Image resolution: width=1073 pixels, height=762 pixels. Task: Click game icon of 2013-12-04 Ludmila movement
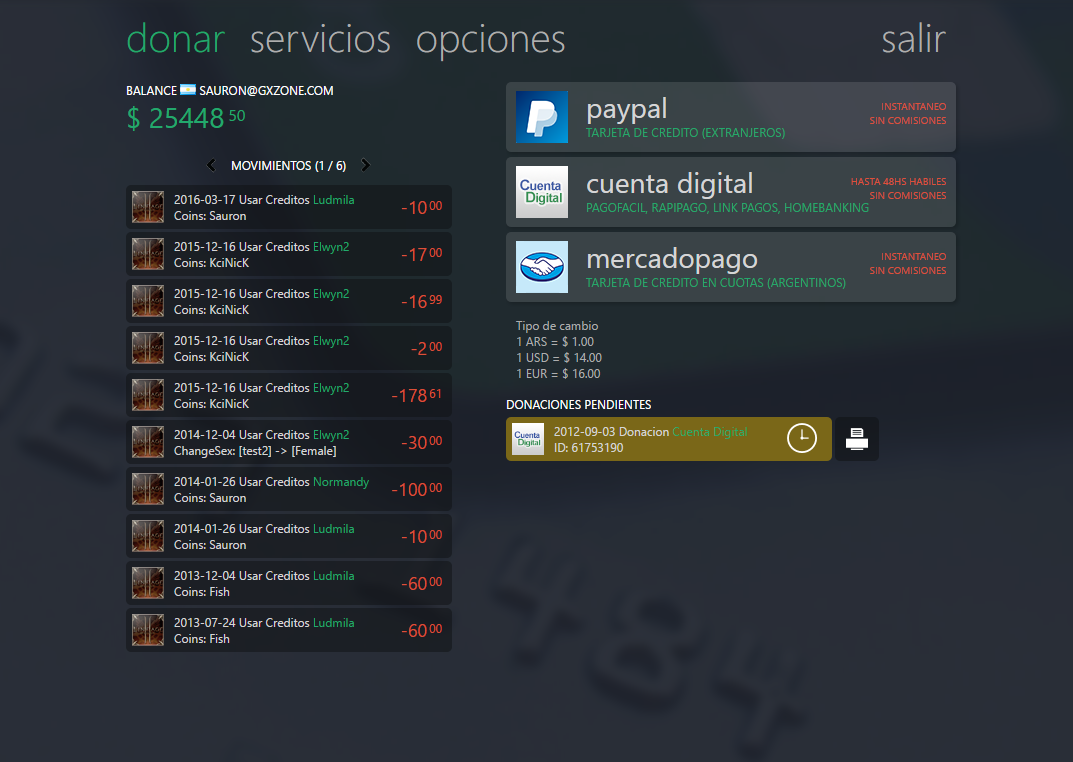click(148, 583)
